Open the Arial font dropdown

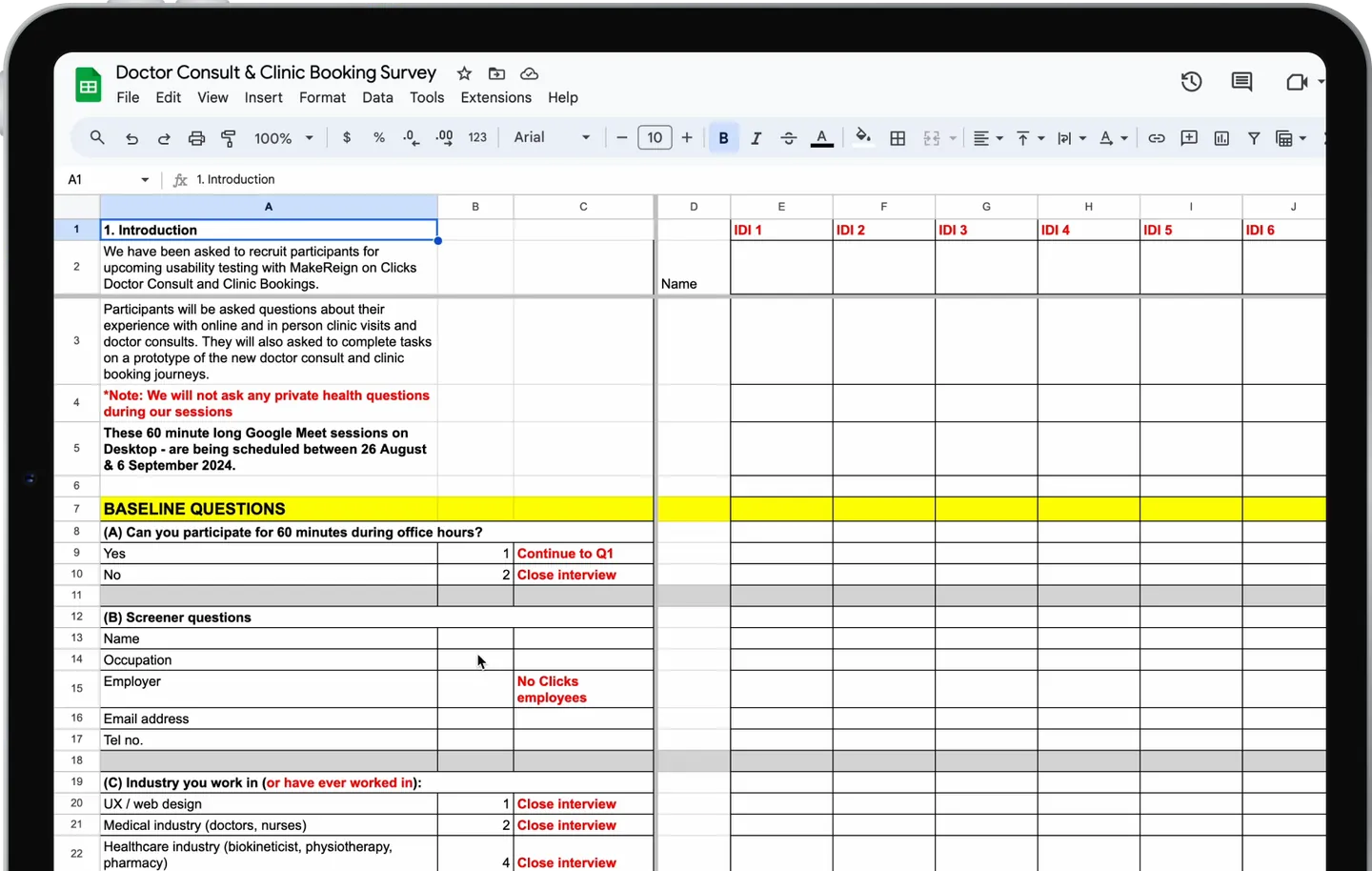coord(552,138)
